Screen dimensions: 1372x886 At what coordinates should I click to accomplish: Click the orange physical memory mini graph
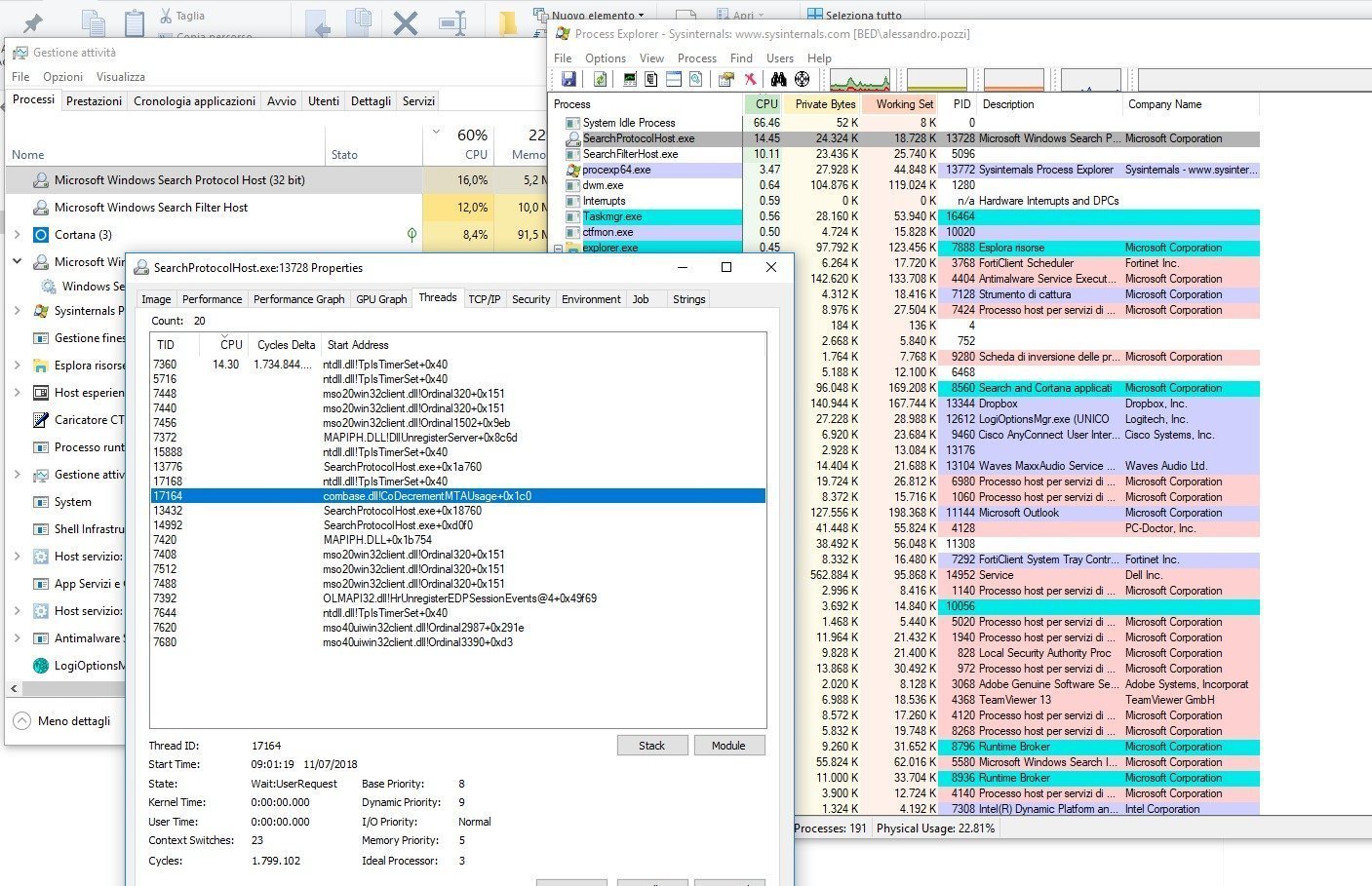click(1014, 80)
